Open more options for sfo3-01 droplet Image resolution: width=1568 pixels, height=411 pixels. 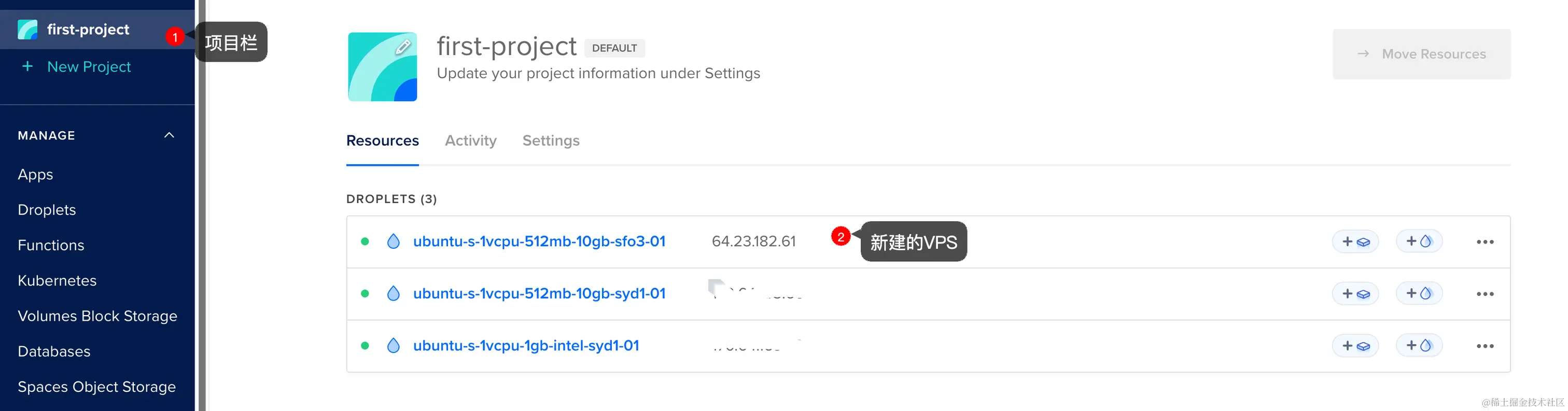pos(1485,242)
